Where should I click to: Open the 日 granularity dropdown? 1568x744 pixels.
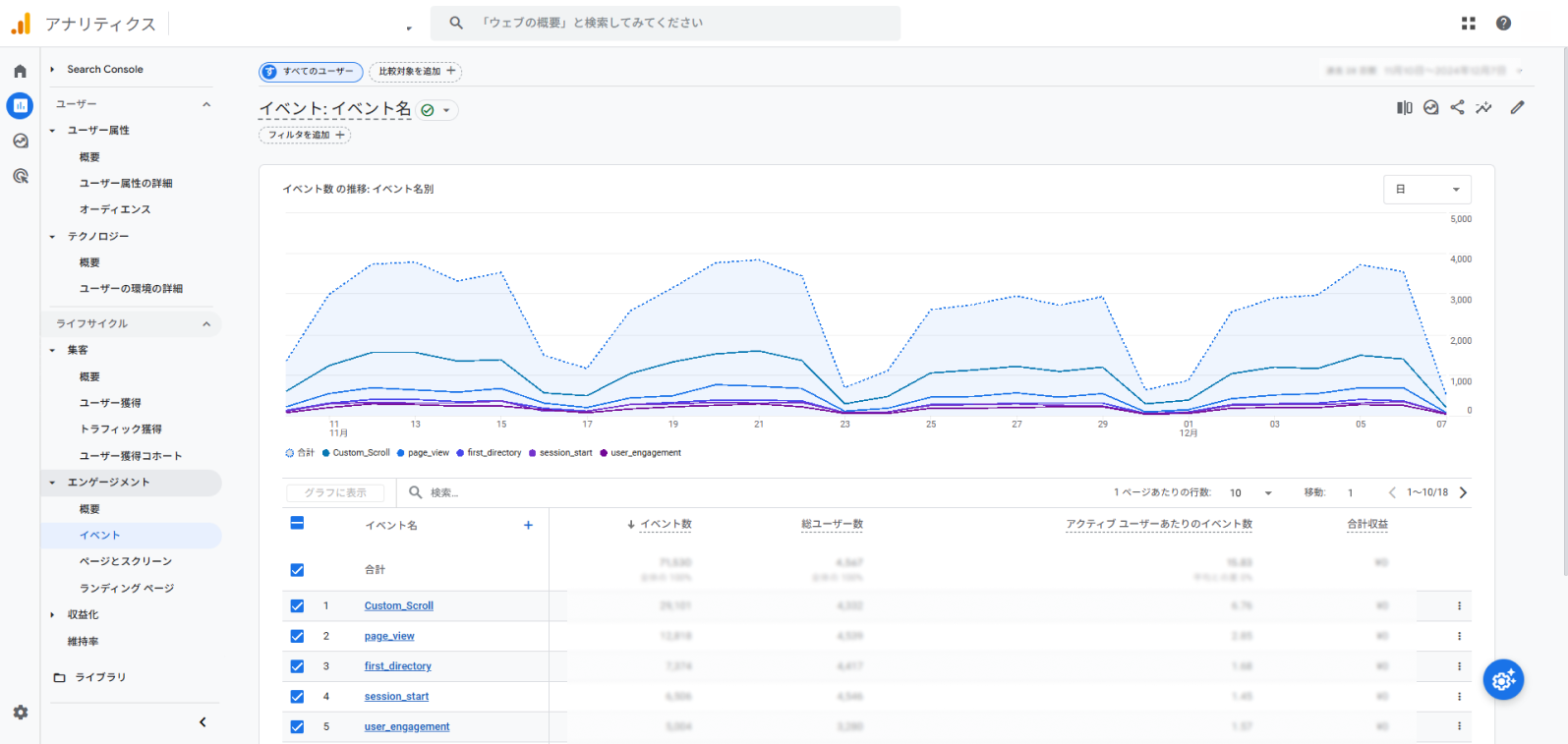(x=1426, y=189)
